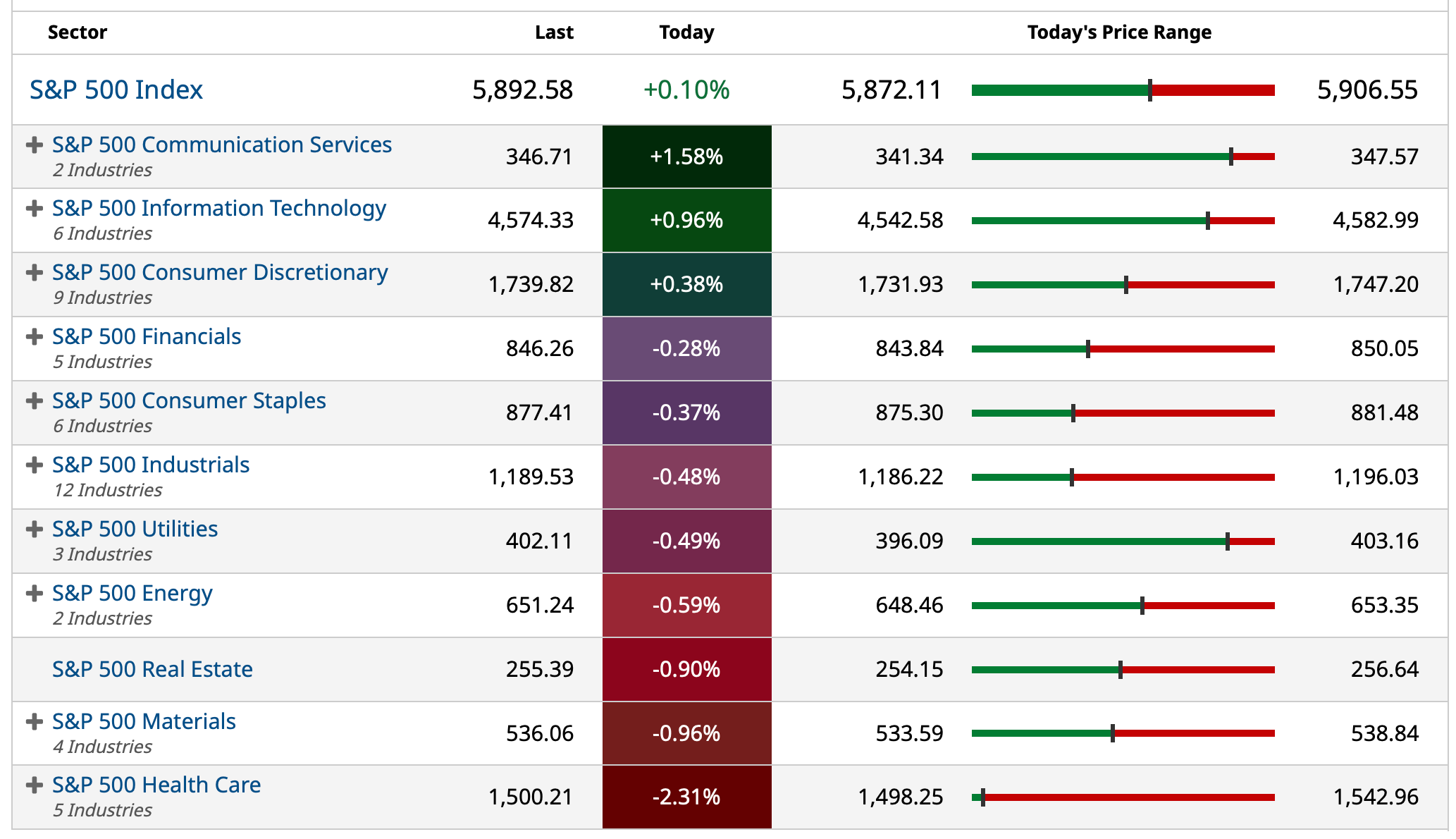Click plus icon beside S&P 500 Materials
The width and height of the screenshot is (1456, 839).
click(34, 722)
